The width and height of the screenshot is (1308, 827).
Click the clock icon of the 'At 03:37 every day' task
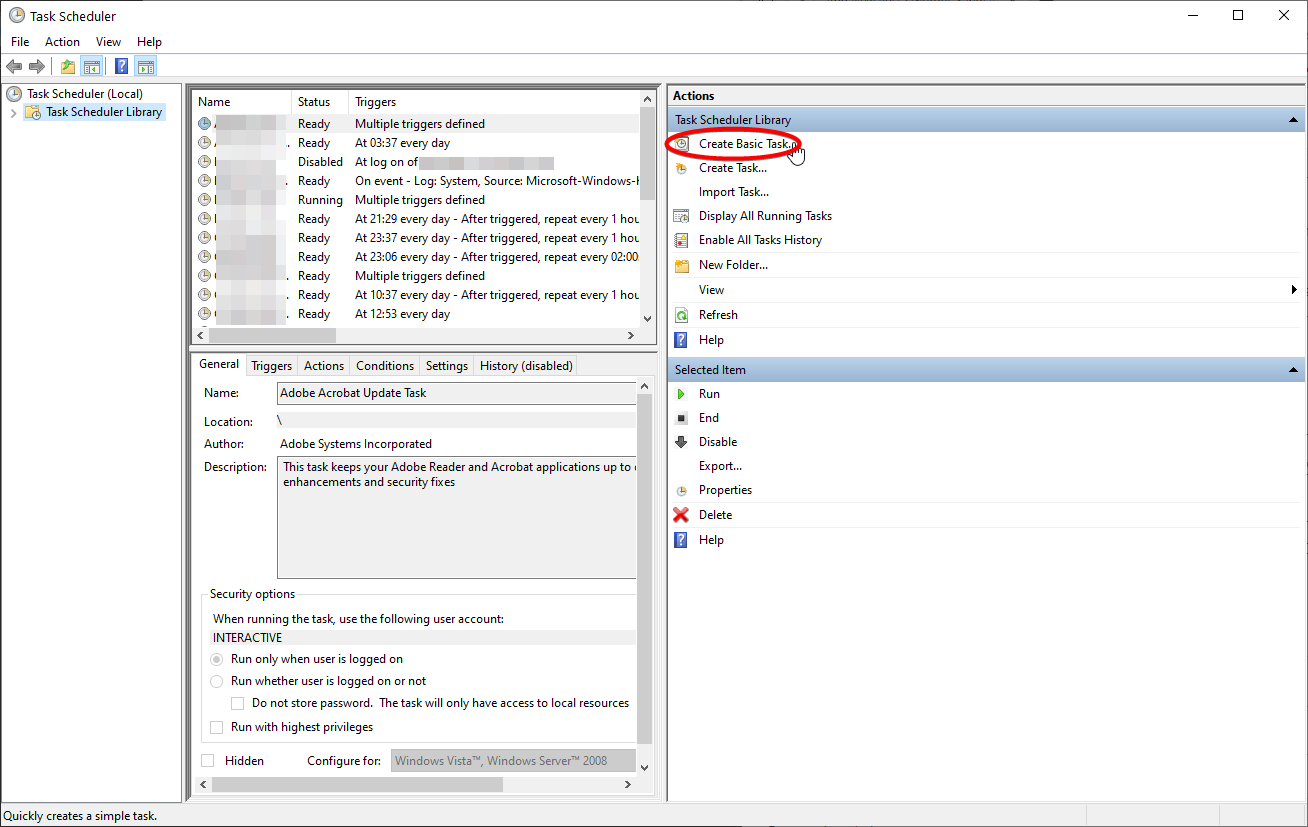tap(205, 143)
